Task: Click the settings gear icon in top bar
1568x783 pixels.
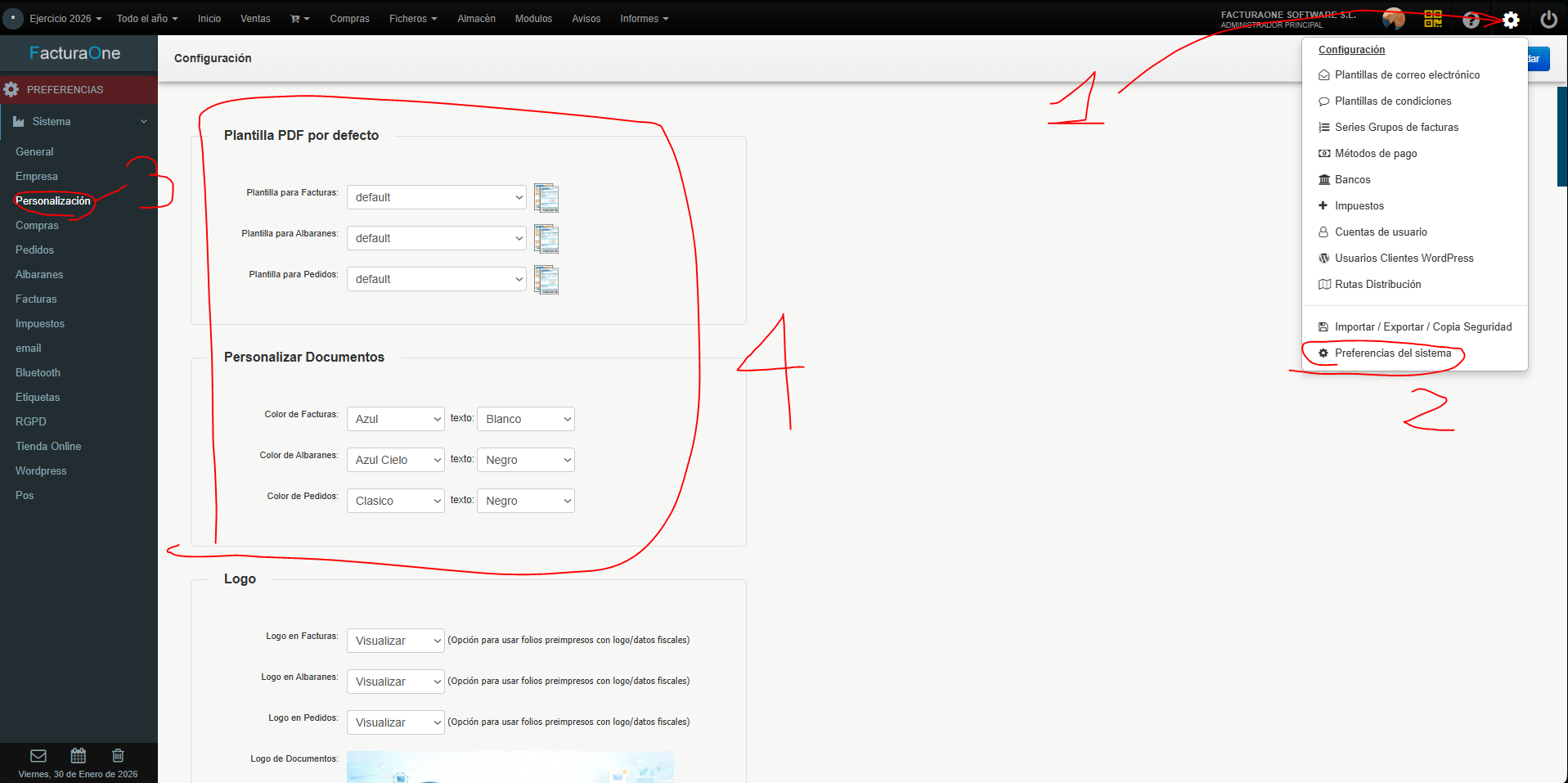Action: click(x=1511, y=20)
